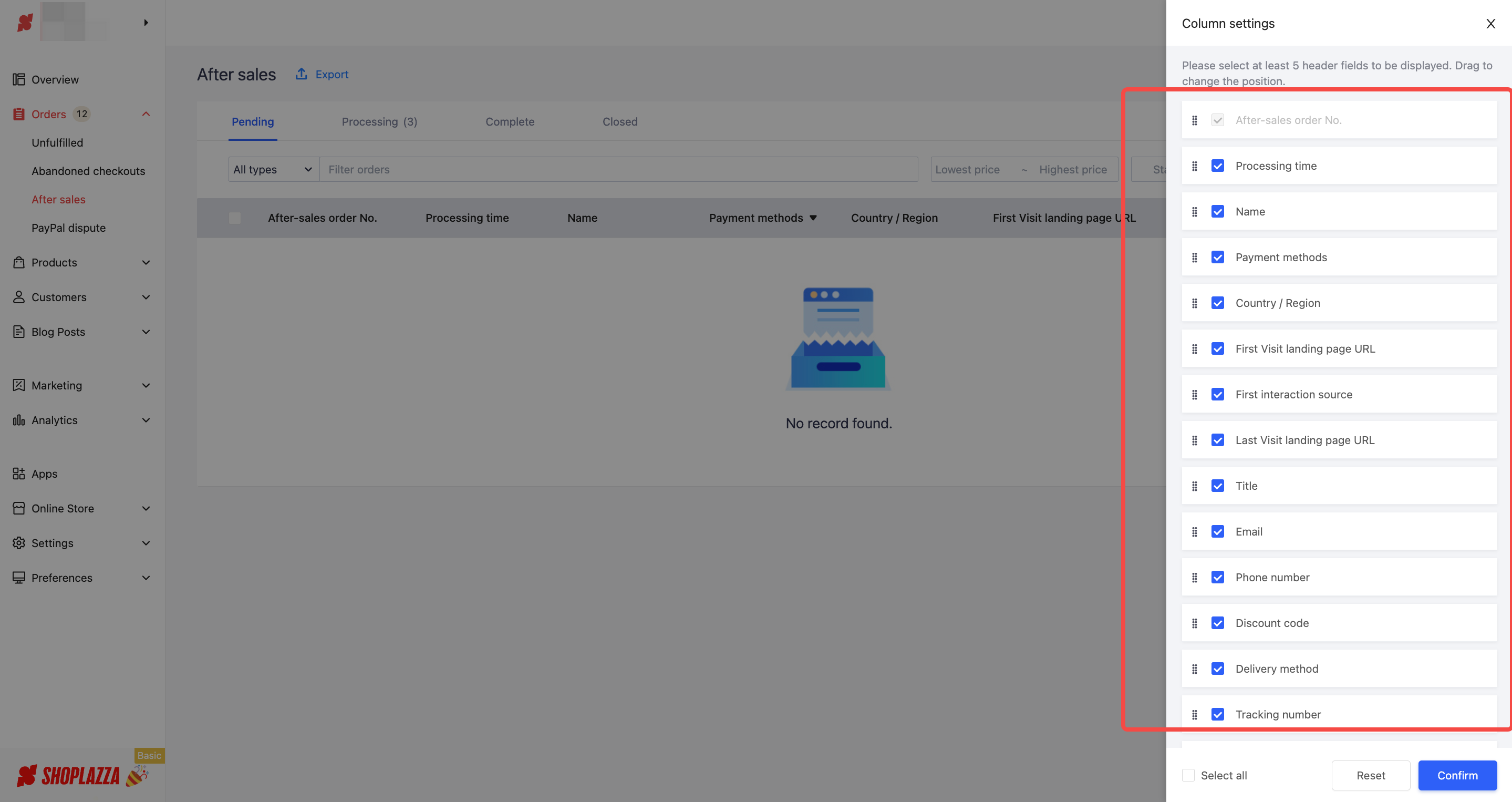Image resolution: width=1512 pixels, height=802 pixels.
Task: Expand the Marketing menu chevron
Action: pos(146,385)
